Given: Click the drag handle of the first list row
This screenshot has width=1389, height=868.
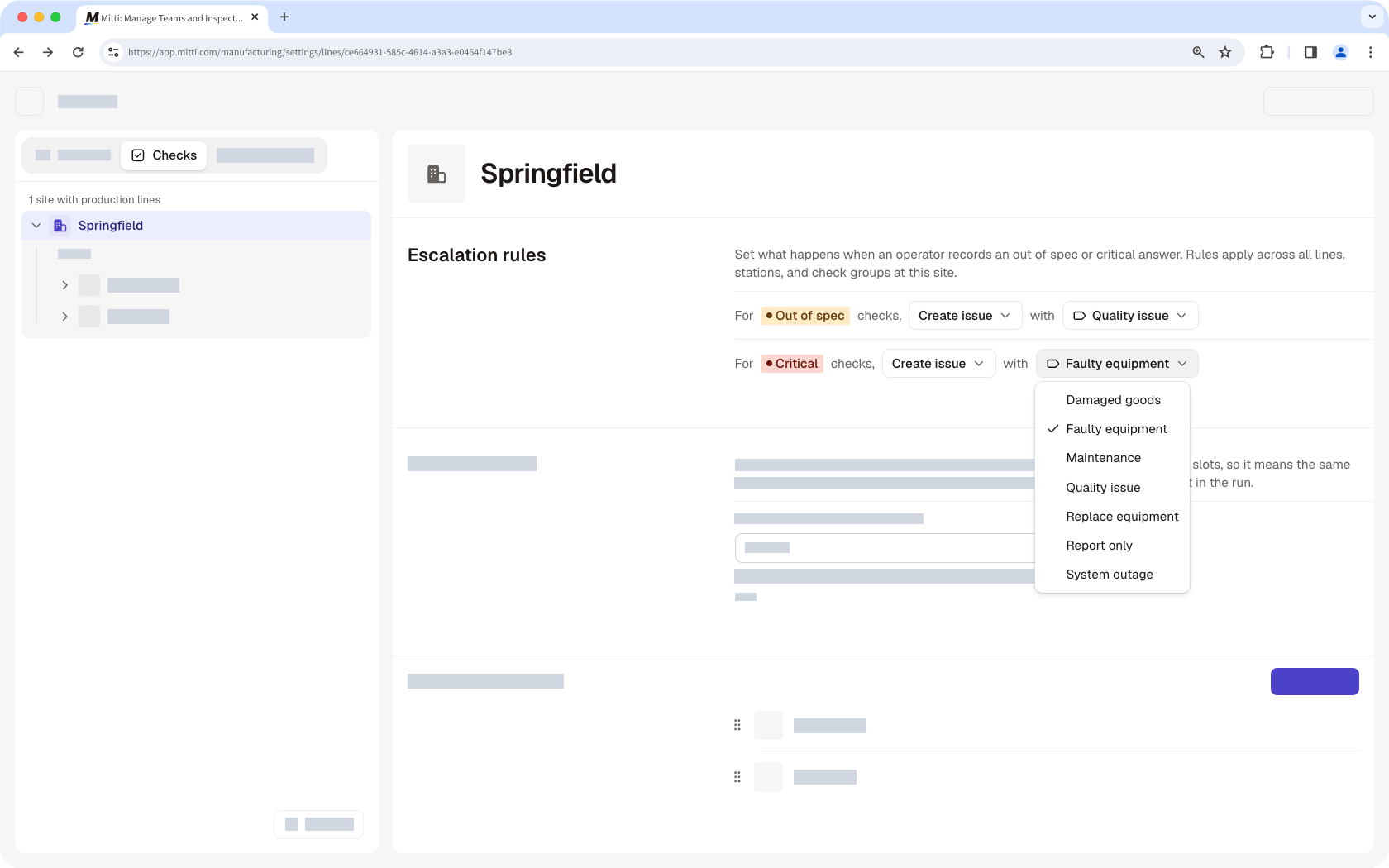Looking at the screenshot, I should (x=737, y=725).
